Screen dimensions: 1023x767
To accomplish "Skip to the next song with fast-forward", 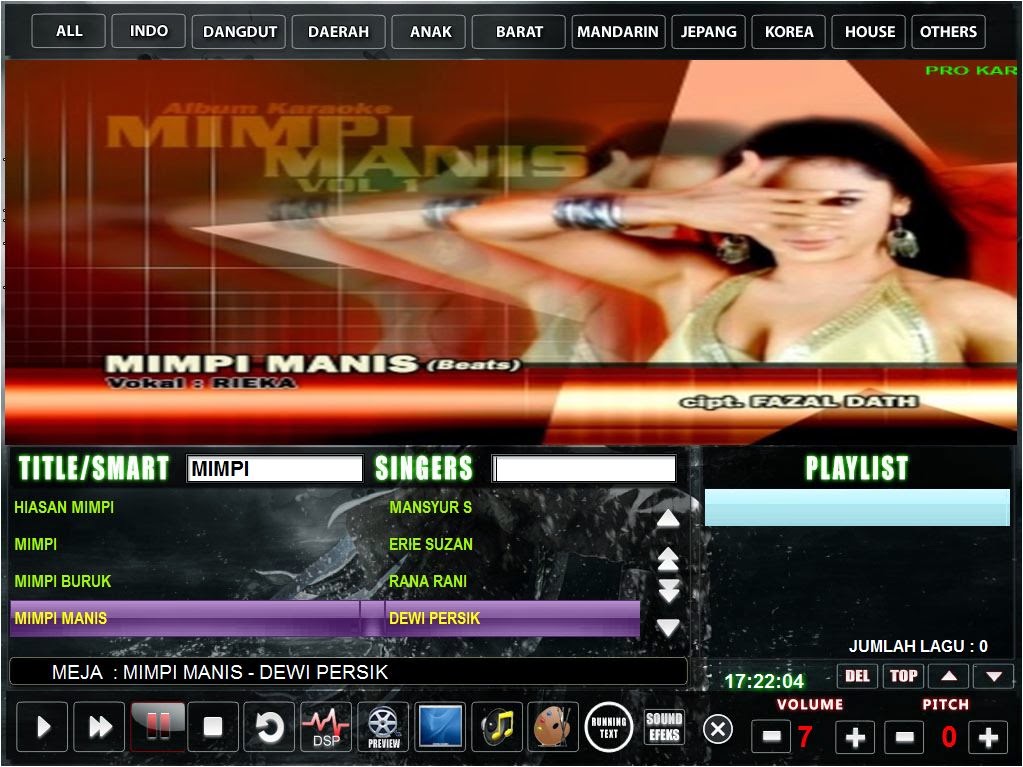I will coord(99,727).
